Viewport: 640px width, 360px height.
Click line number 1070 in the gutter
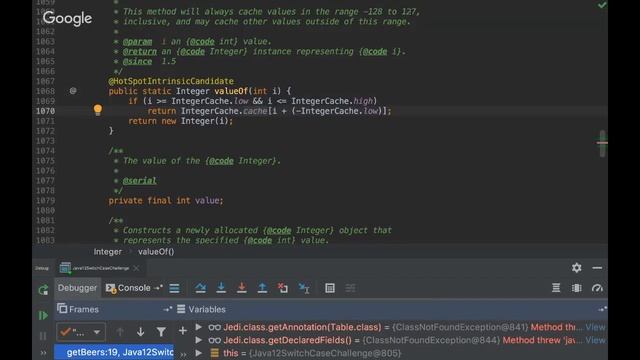[x=45, y=111]
